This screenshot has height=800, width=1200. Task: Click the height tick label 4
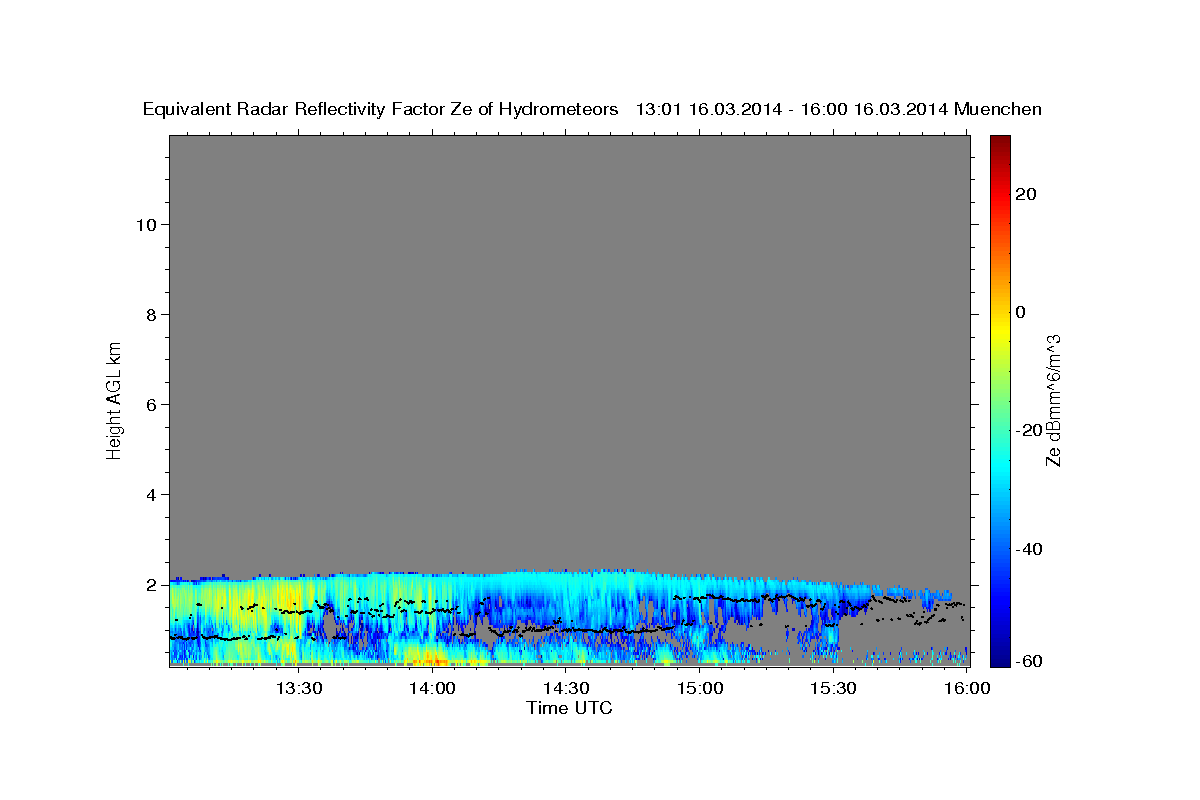151,495
